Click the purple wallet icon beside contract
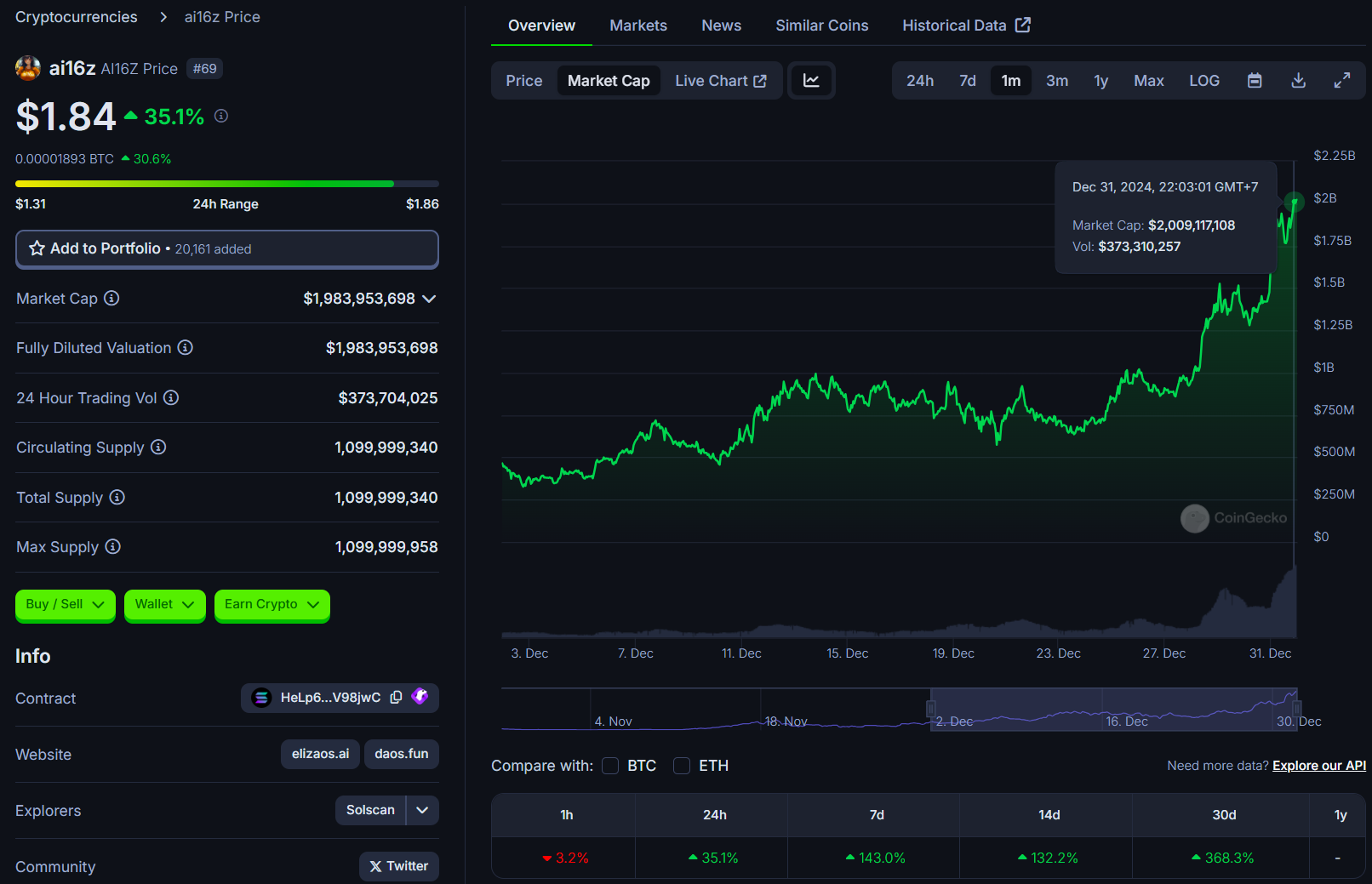The width and height of the screenshot is (1372, 884). 420,696
